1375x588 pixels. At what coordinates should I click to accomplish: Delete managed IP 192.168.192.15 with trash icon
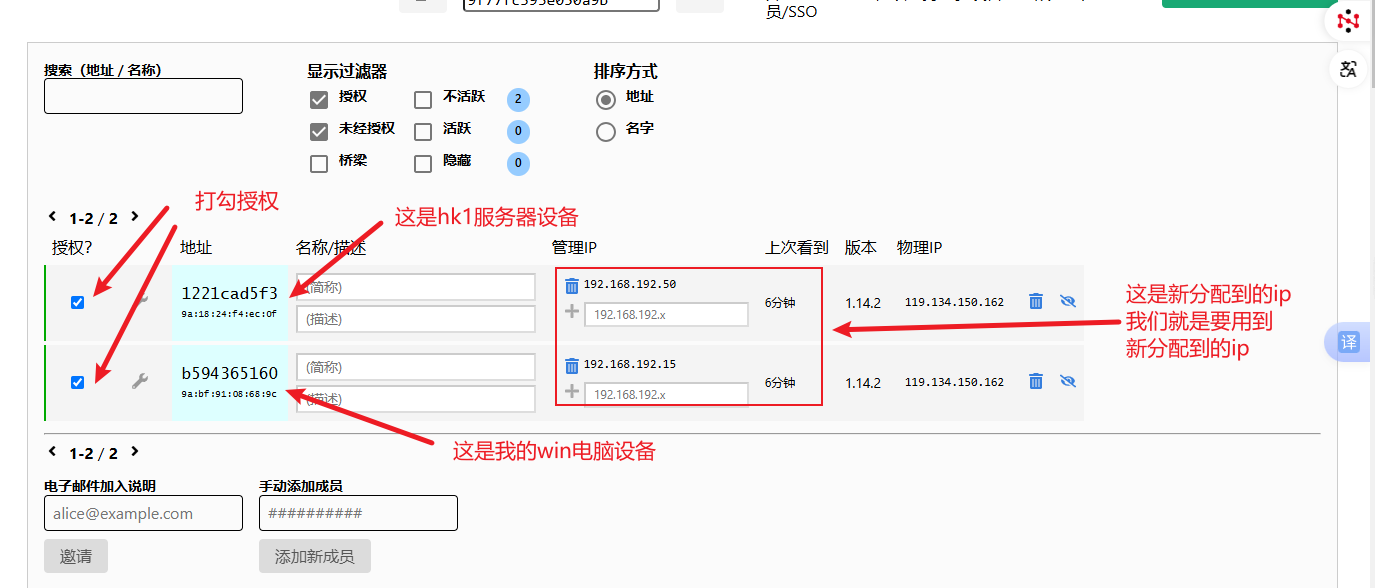tap(571, 365)
